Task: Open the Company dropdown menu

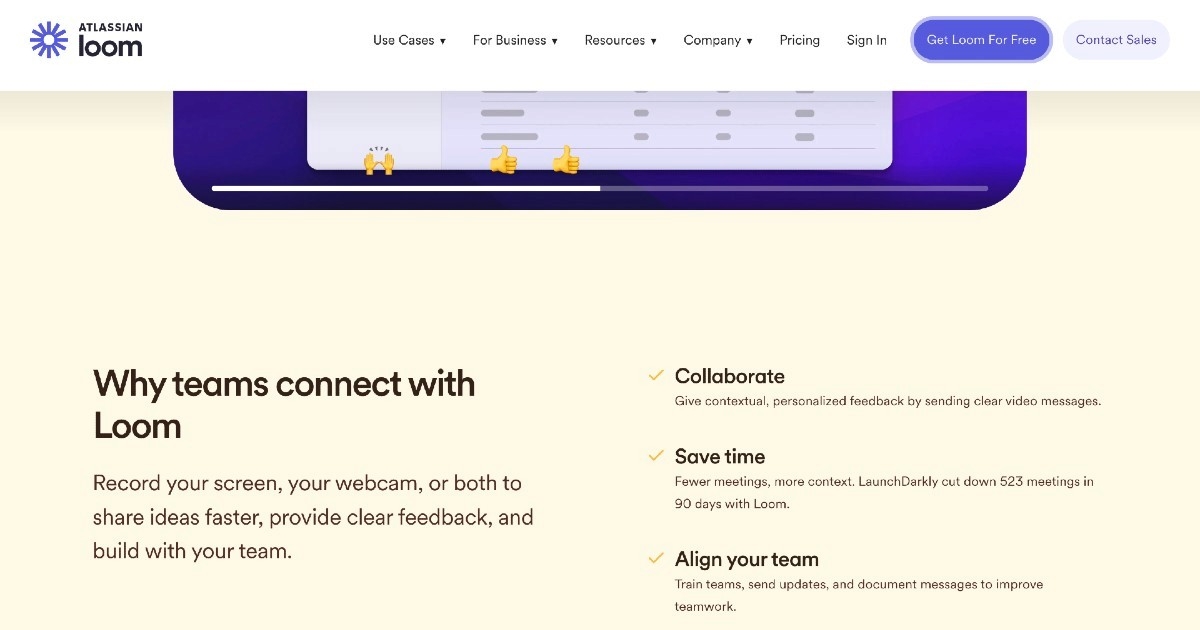Action: (x=717, y=40)
